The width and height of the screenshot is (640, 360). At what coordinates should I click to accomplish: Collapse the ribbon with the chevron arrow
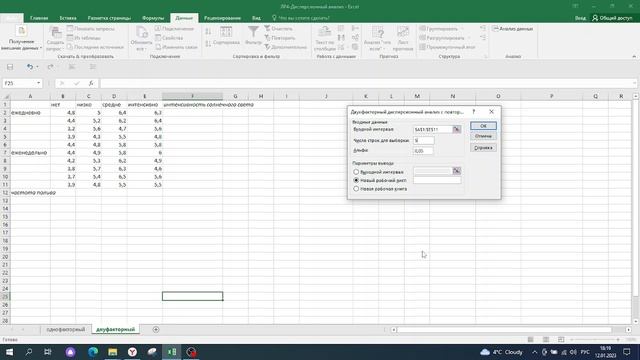tap(634, 56)
